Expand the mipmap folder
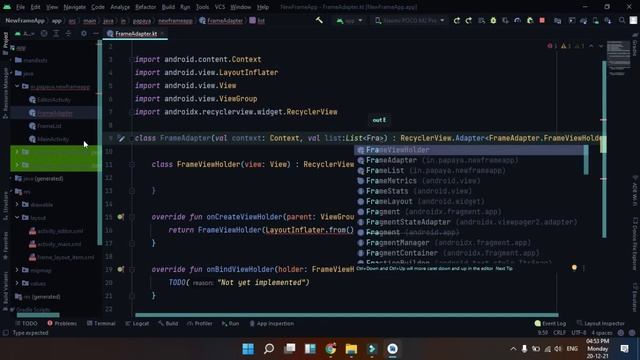This screenshot has width=640, height=360. pos(17,270)
